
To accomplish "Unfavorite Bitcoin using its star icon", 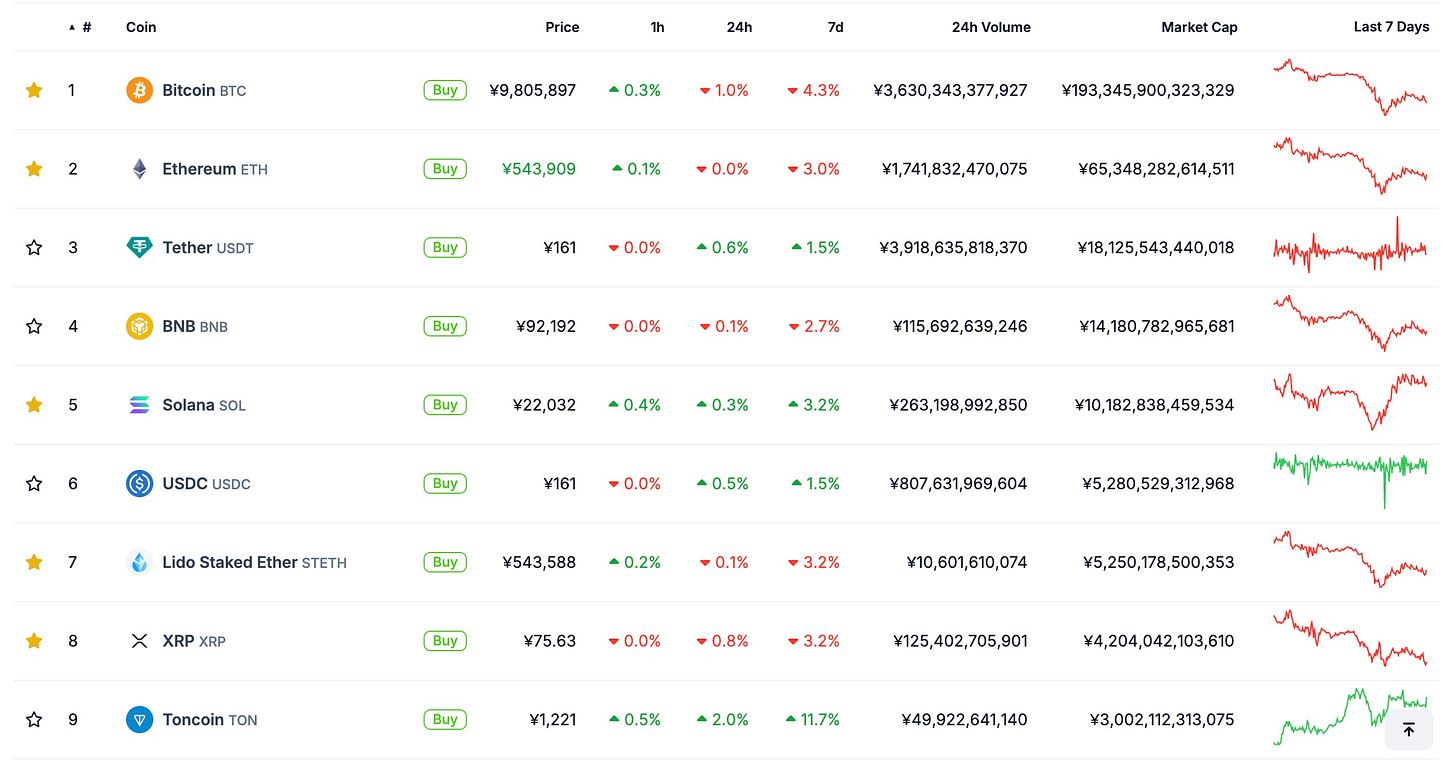I will point(34,90).
